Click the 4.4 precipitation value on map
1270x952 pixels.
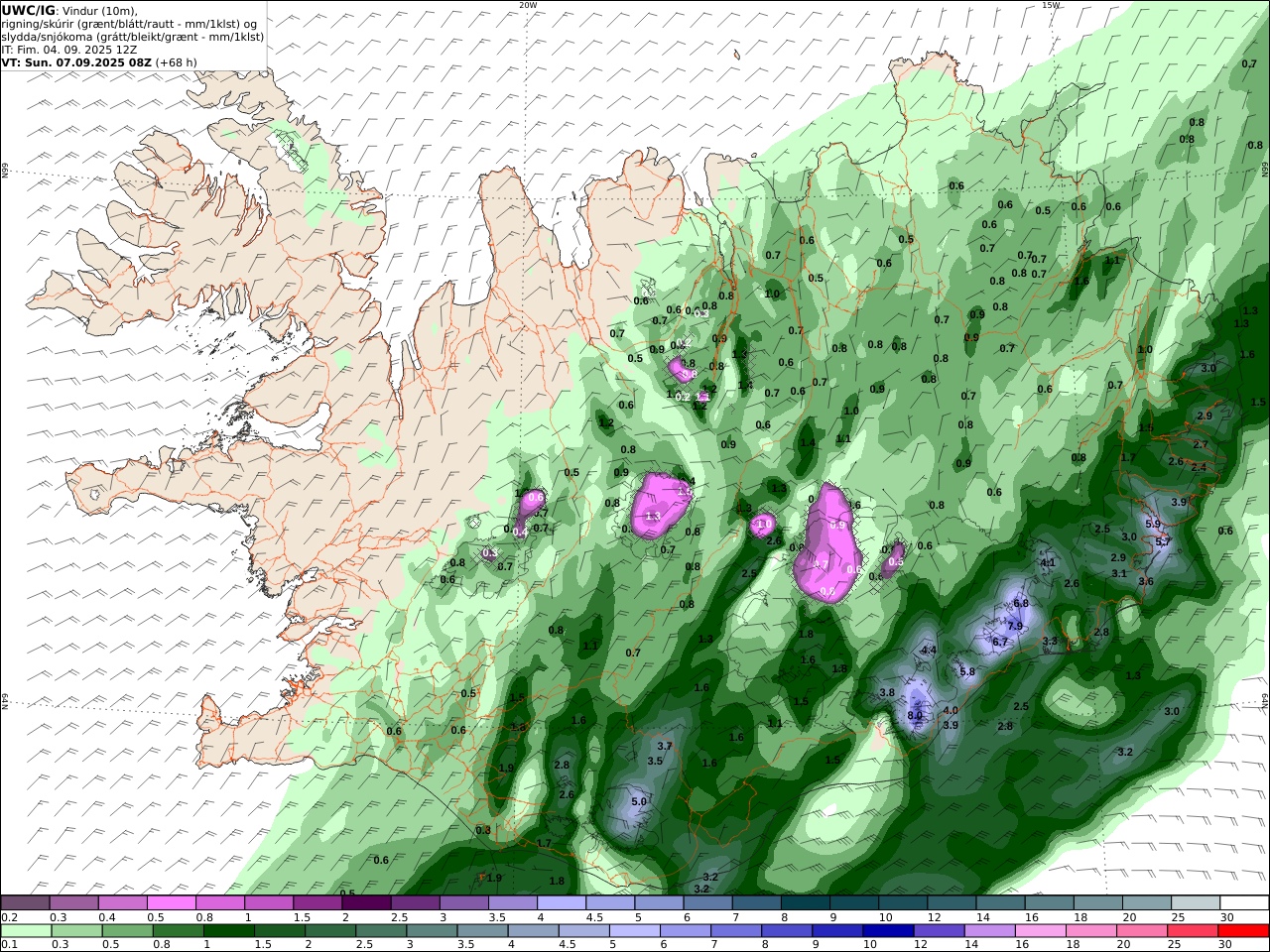coord(929,650)
